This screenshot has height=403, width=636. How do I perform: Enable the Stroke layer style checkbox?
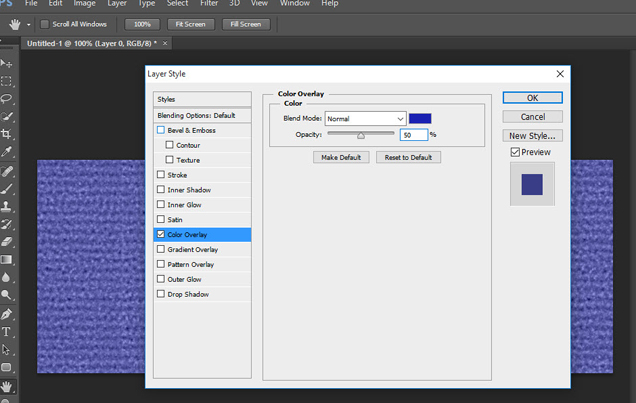(x=161, y=175)
